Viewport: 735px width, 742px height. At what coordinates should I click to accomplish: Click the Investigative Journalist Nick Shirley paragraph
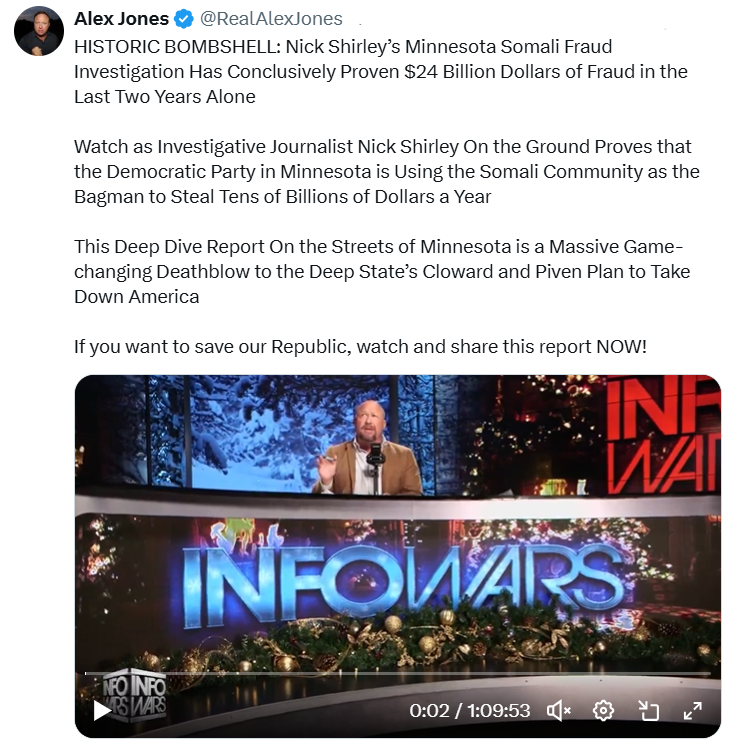[x=387, y=172]
